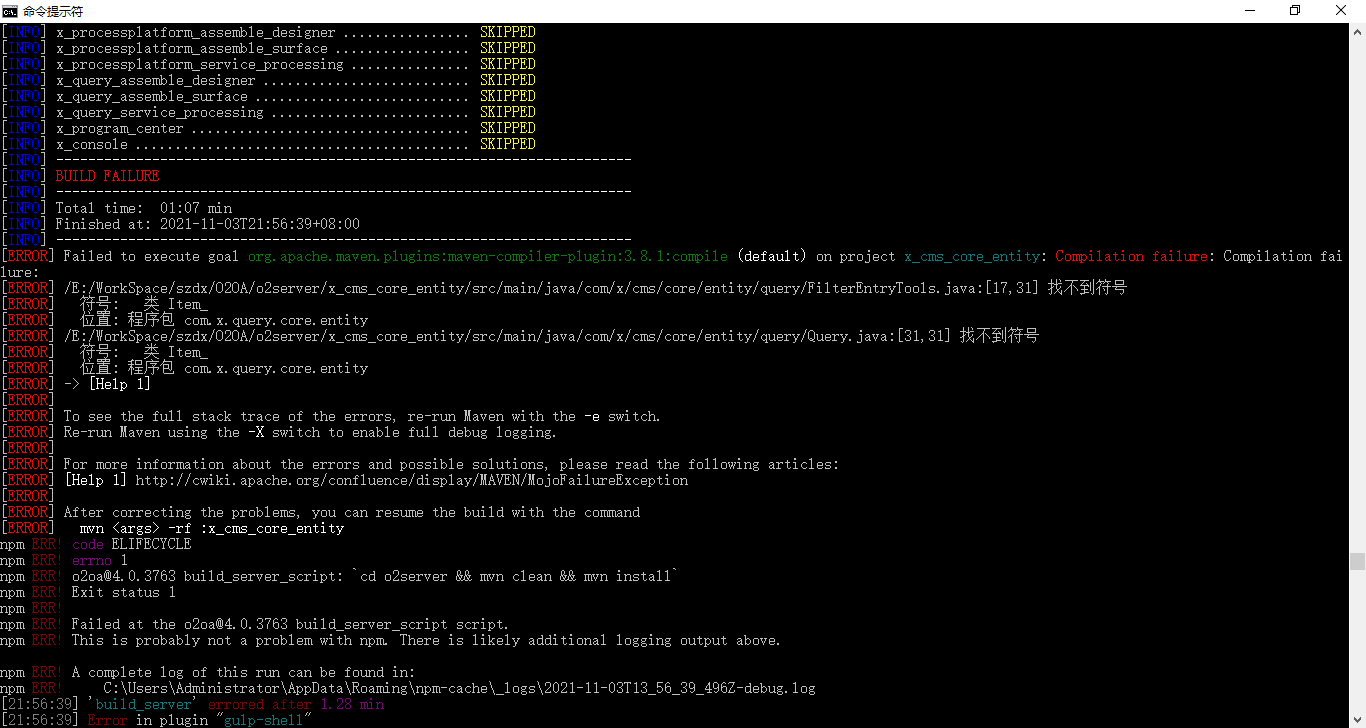Click the vertical scrollbar thumb
Viewport: 1366px width, 728px height.
(x=1357, y=561)
